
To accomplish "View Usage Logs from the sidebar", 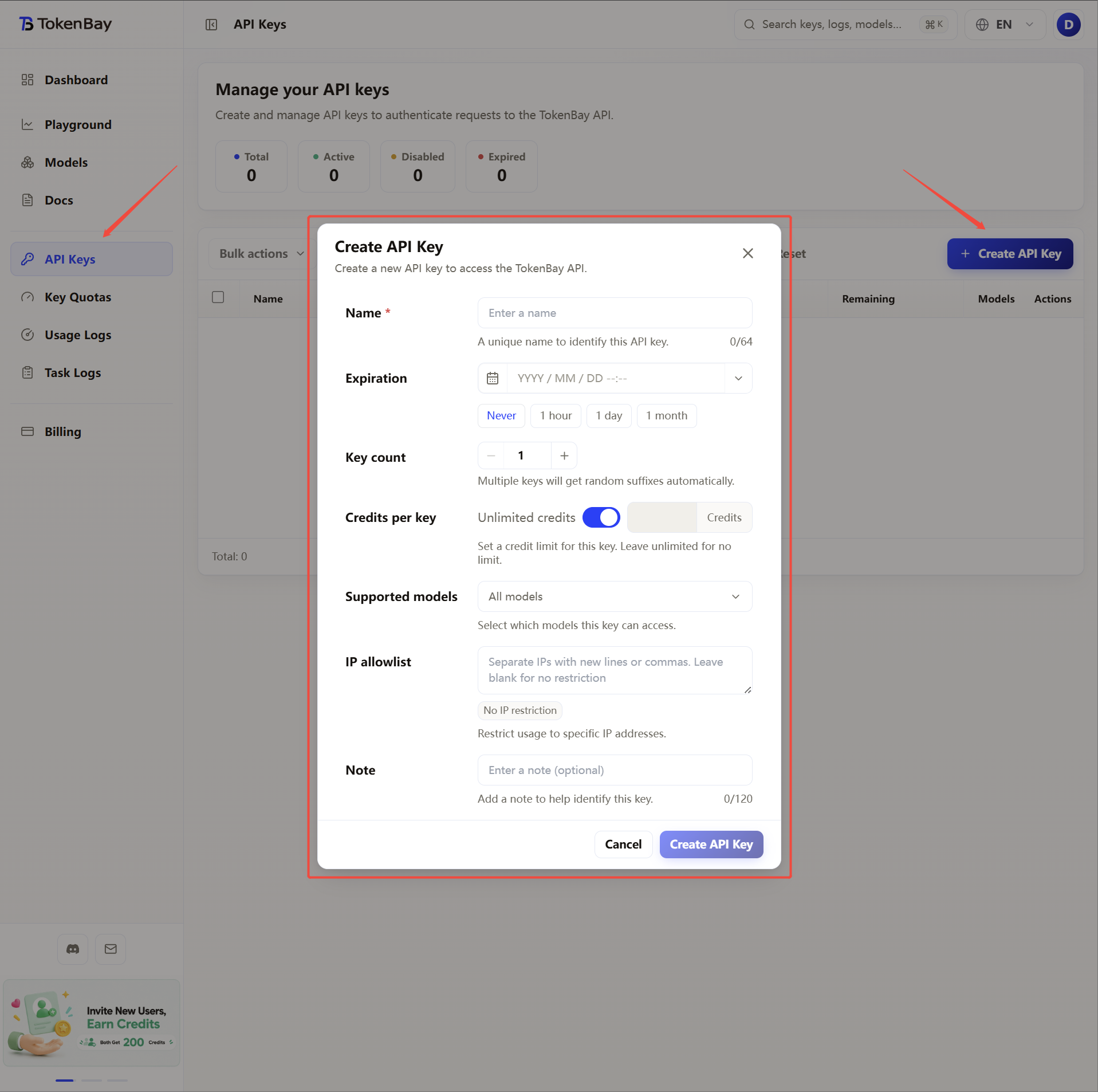I will pos(92,335).
